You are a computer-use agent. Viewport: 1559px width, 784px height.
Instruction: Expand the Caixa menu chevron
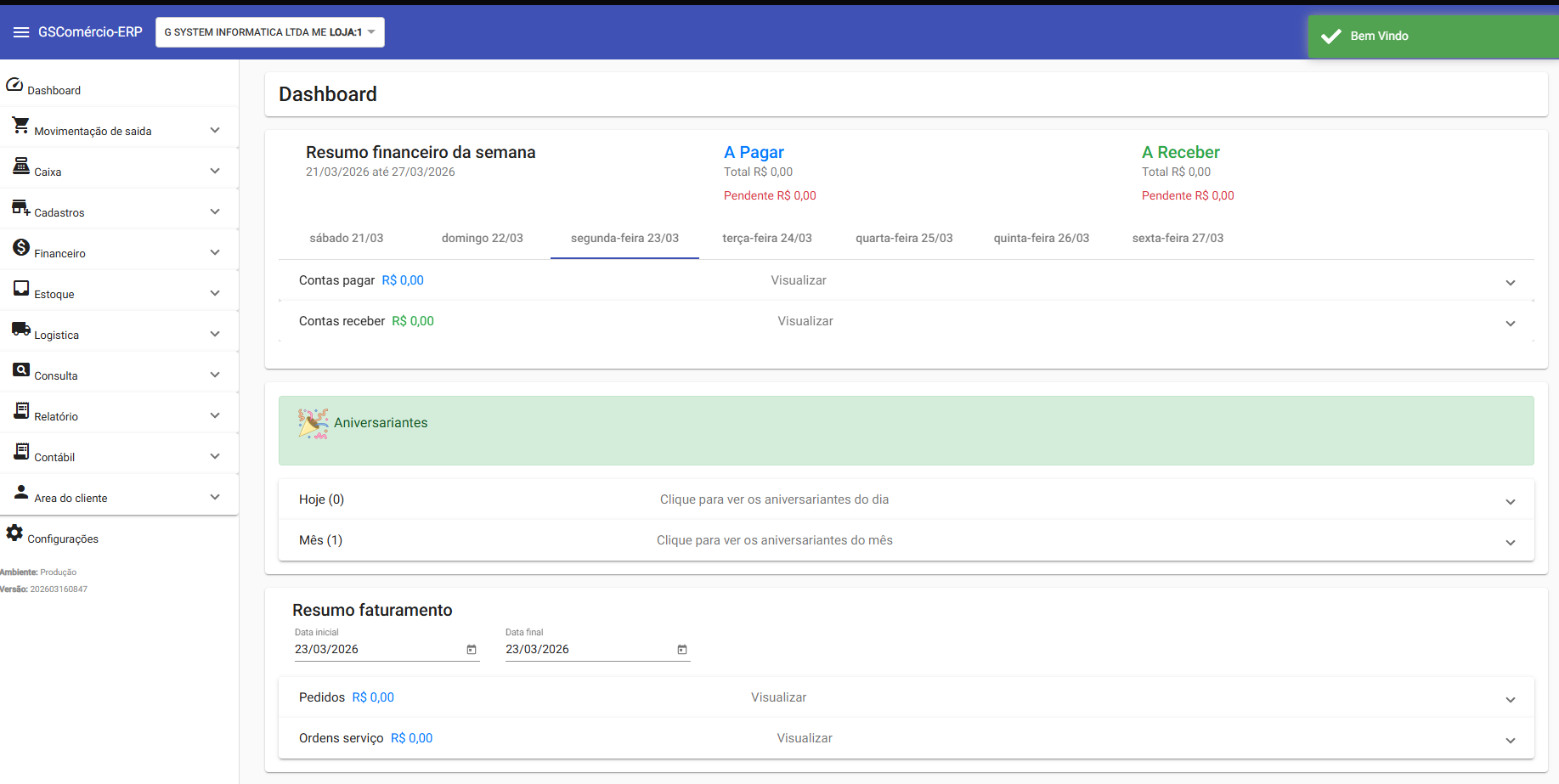click(215, 171)
